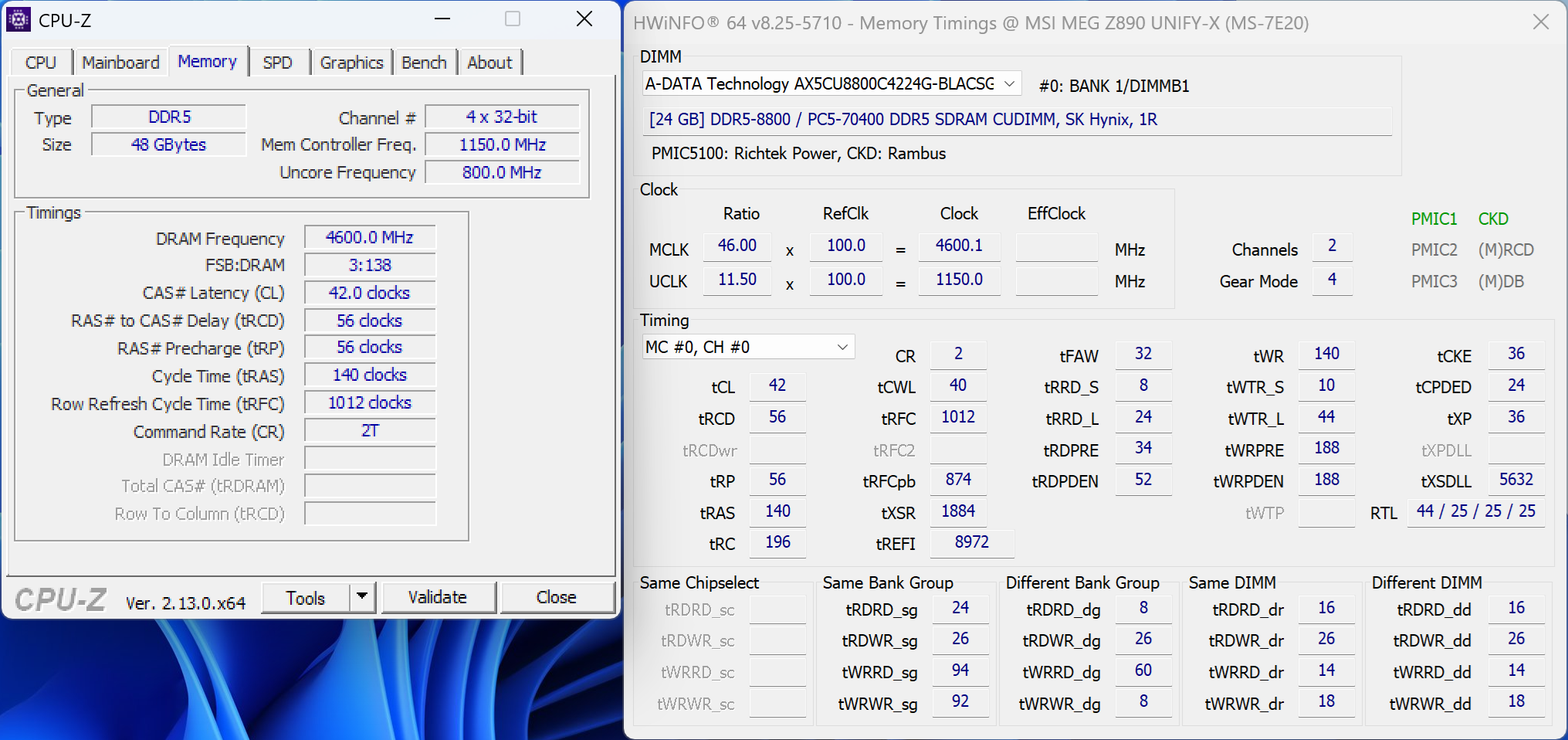Click the green CKD label

point(1493,219)
